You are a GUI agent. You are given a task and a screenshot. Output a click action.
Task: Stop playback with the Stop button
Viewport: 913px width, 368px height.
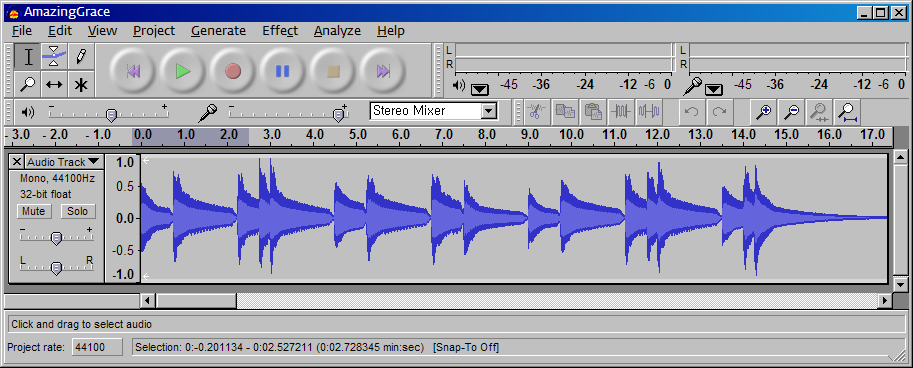point(333,71)
